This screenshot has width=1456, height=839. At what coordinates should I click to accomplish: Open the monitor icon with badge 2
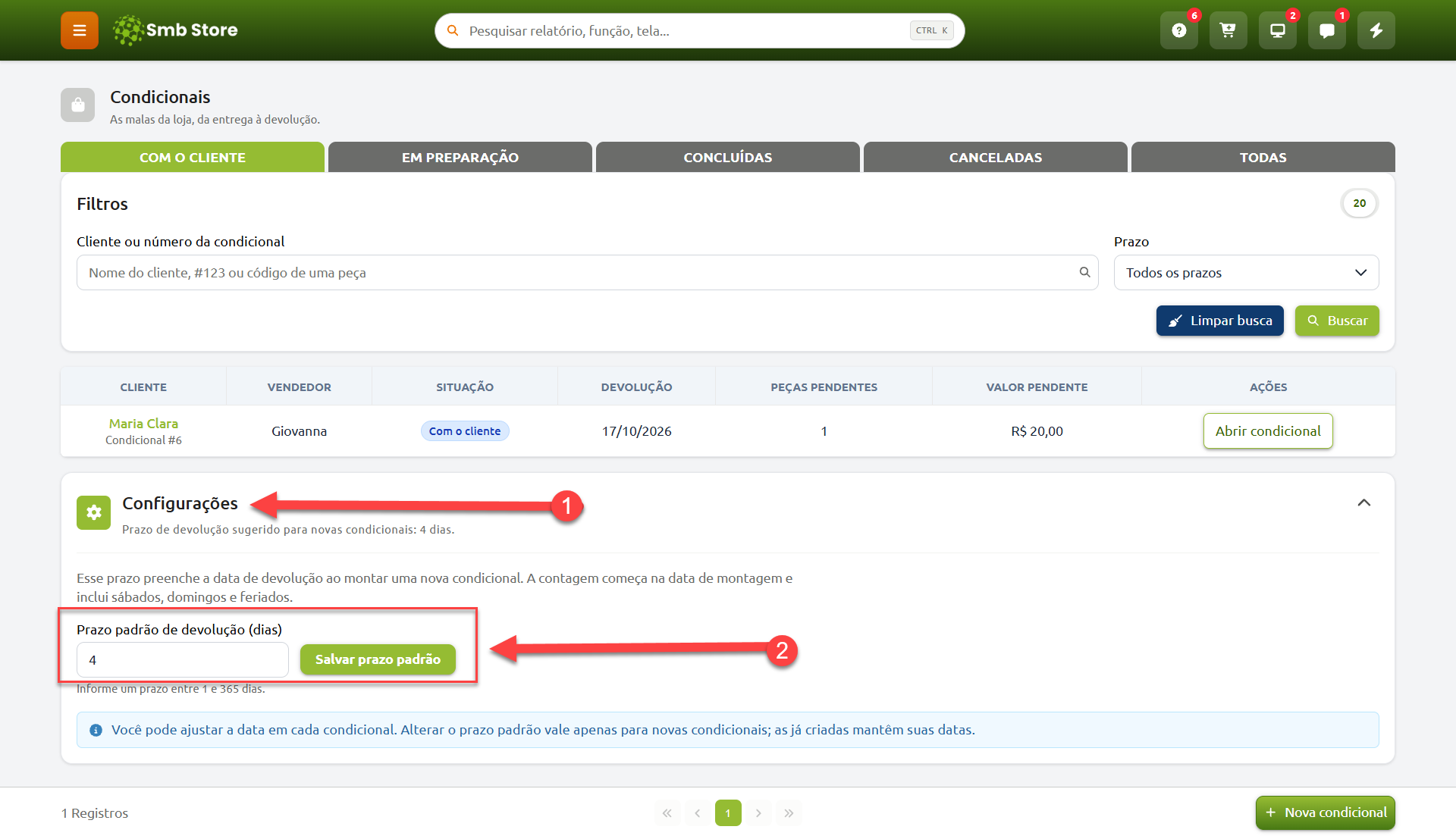(1277, 30)
